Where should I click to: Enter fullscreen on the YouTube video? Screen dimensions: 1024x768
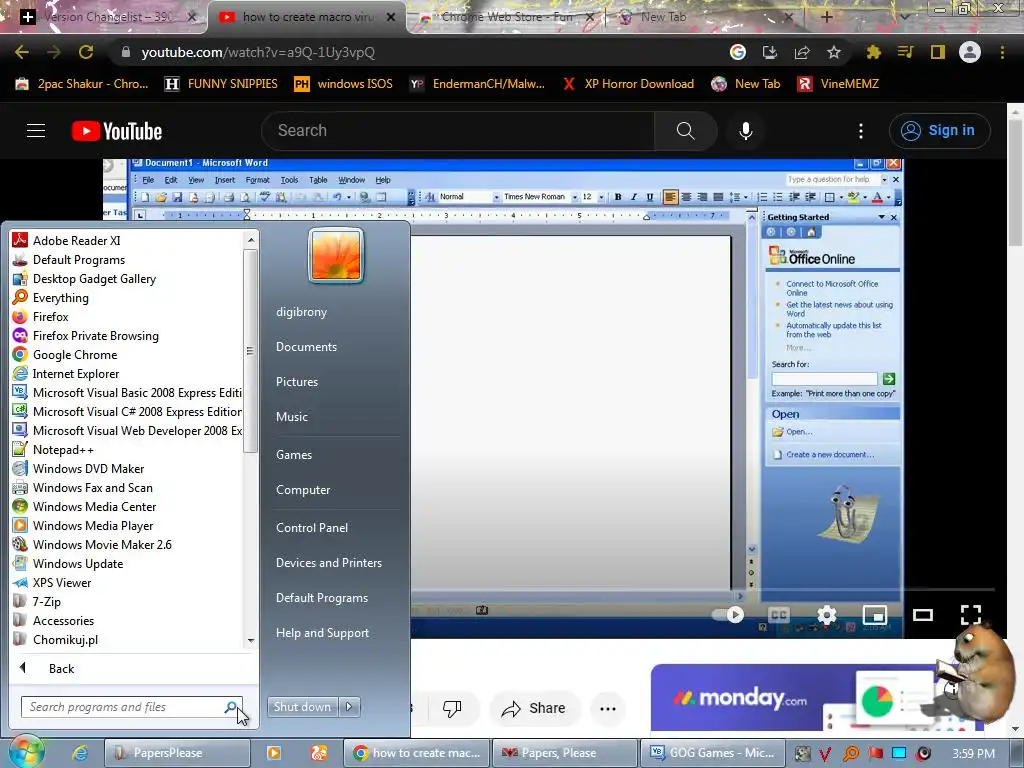[970, 615]
